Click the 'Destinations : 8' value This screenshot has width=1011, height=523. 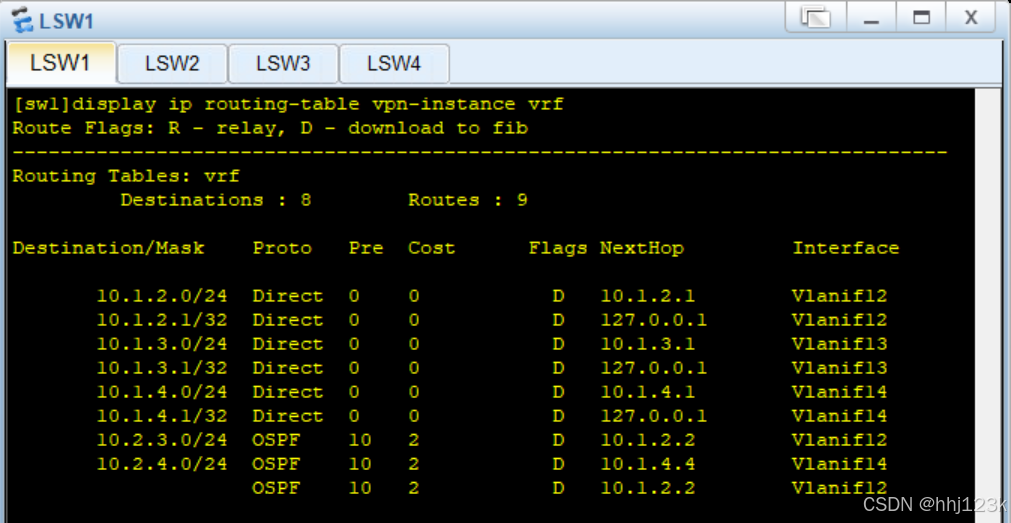point(216,200)
